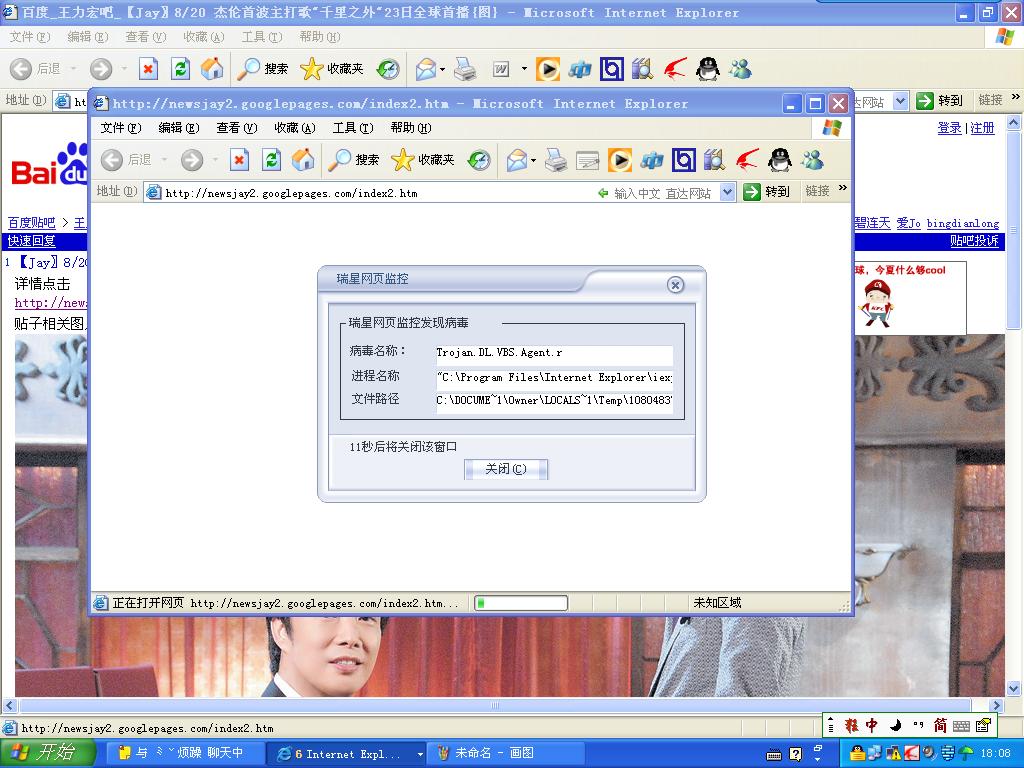The image size is (1024, 768).
Task: Click the Forward arrow in the front IE window
Action: click(192, 160)
